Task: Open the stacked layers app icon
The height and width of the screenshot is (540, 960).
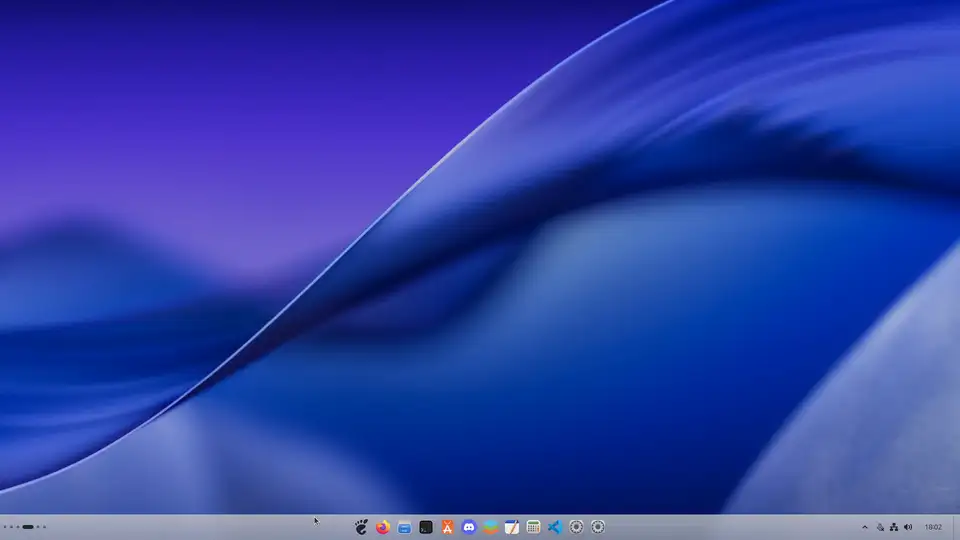Action: pyautogui.click(x=490, y=527)
